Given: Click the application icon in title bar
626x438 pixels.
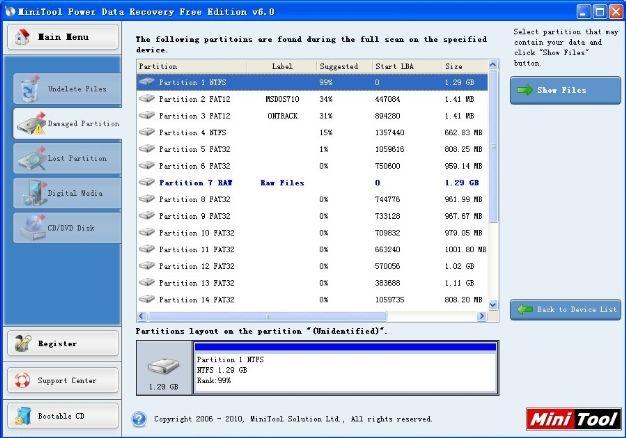Looking at the screenshot, I should (x=10, y=11).
